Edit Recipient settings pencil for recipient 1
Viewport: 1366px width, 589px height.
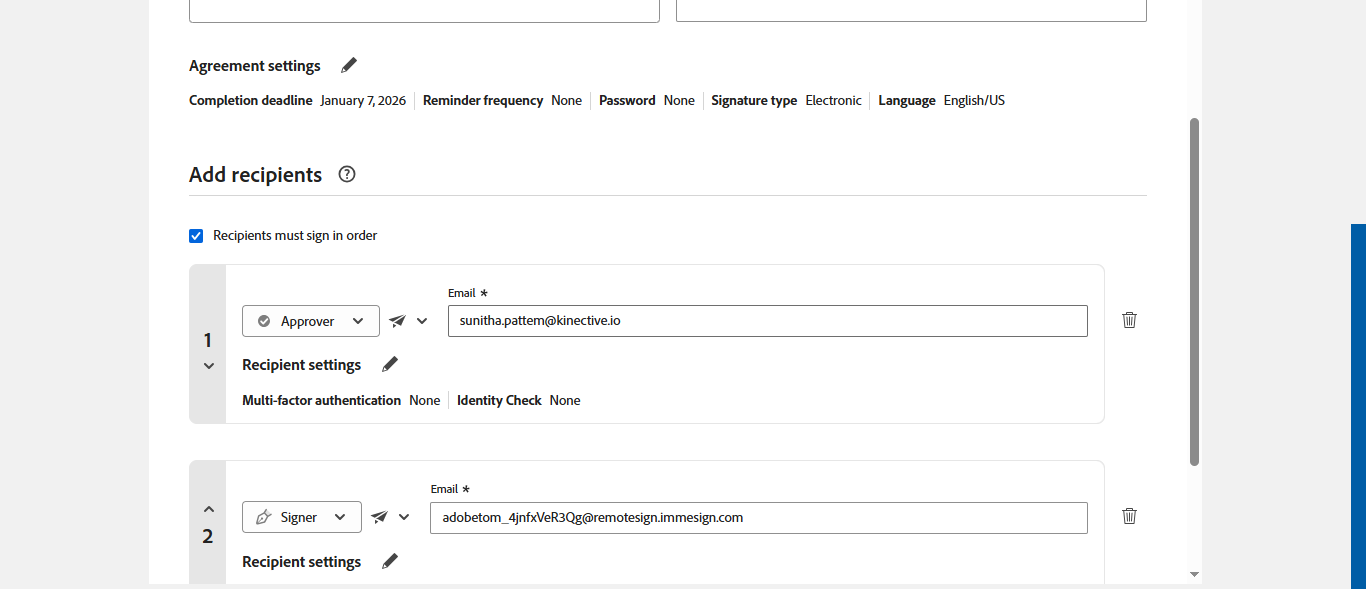[x=390, y=364]
